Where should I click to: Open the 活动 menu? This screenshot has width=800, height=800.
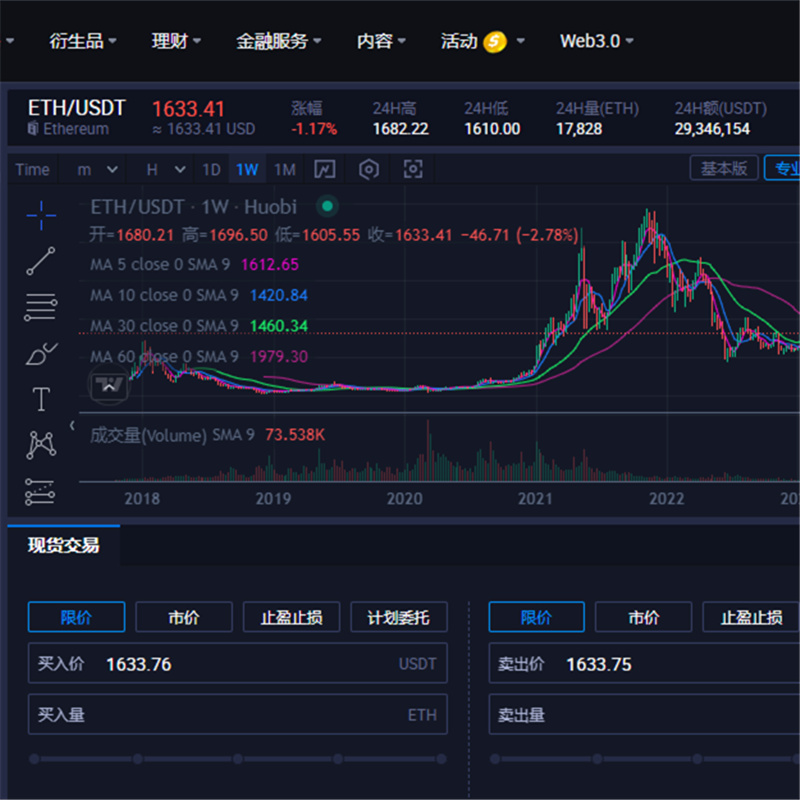(482, 41)
